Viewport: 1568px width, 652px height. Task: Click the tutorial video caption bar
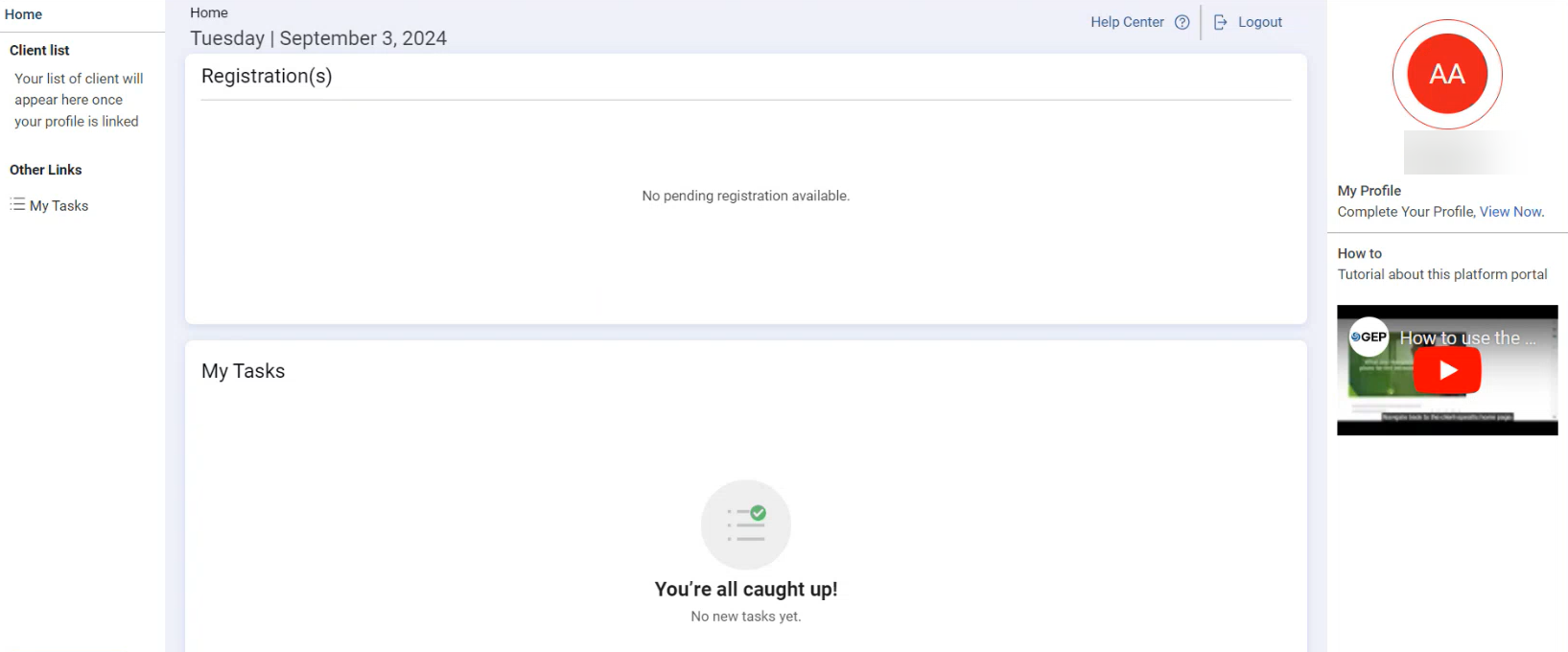point(1446,417)
